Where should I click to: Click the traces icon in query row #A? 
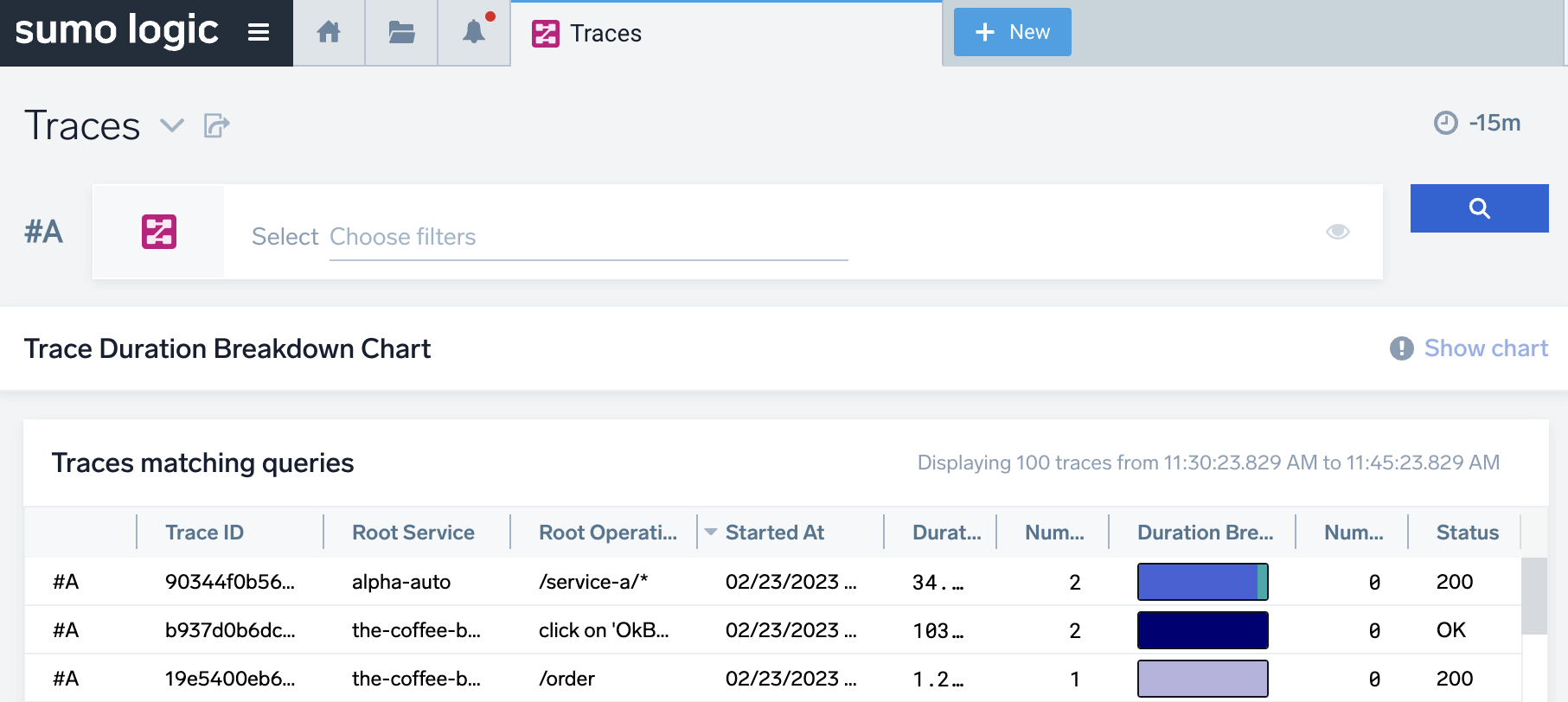pyautogui.click(x=159, y=232)
